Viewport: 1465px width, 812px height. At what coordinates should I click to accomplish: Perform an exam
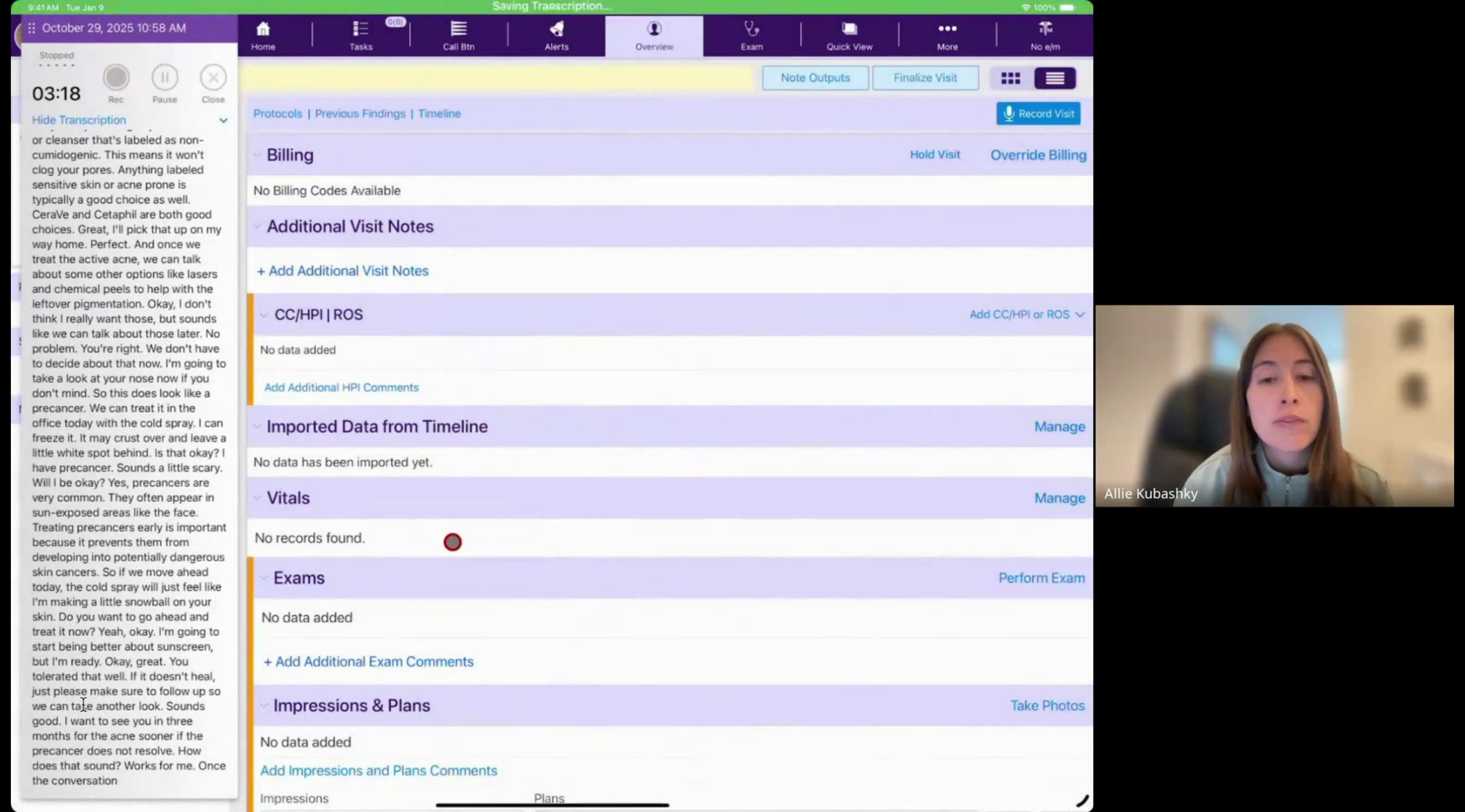(1041, 578)
